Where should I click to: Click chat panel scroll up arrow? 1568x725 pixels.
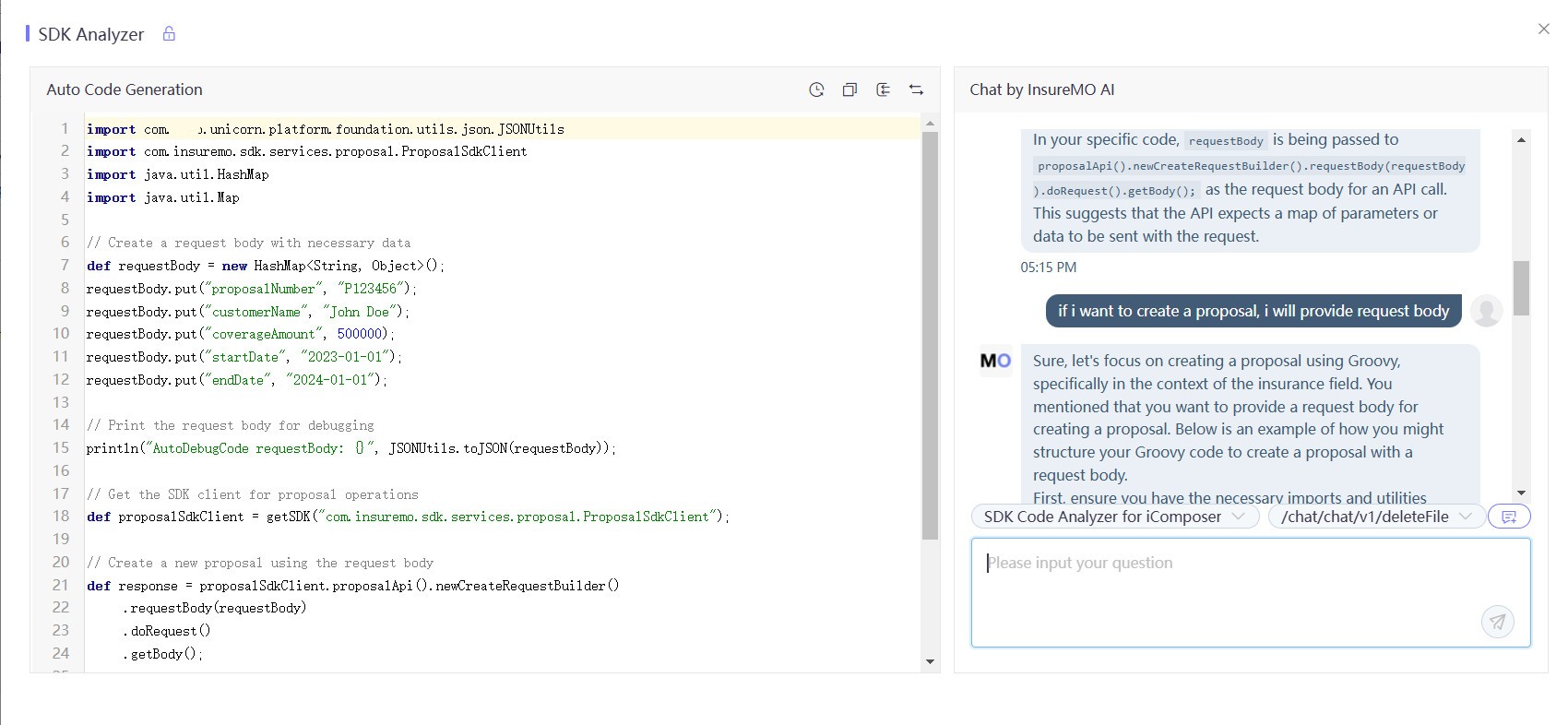coord(1521,139)
